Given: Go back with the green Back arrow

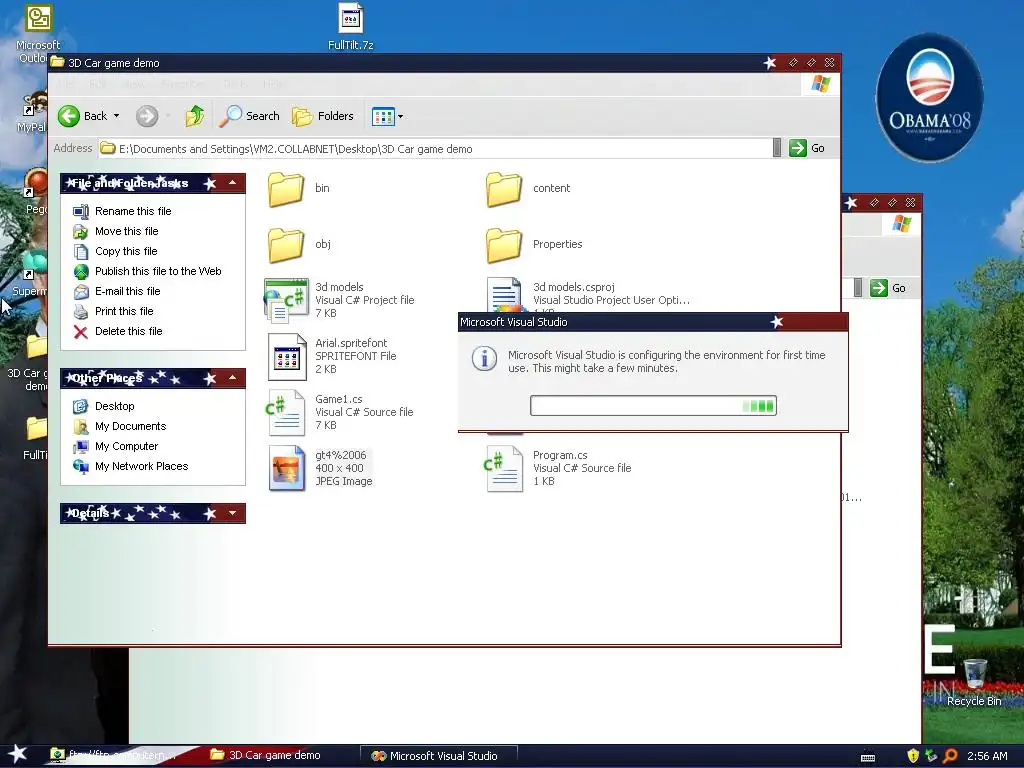Looking at the screenshot, I should pyautogui.click(x=82, y=116).
